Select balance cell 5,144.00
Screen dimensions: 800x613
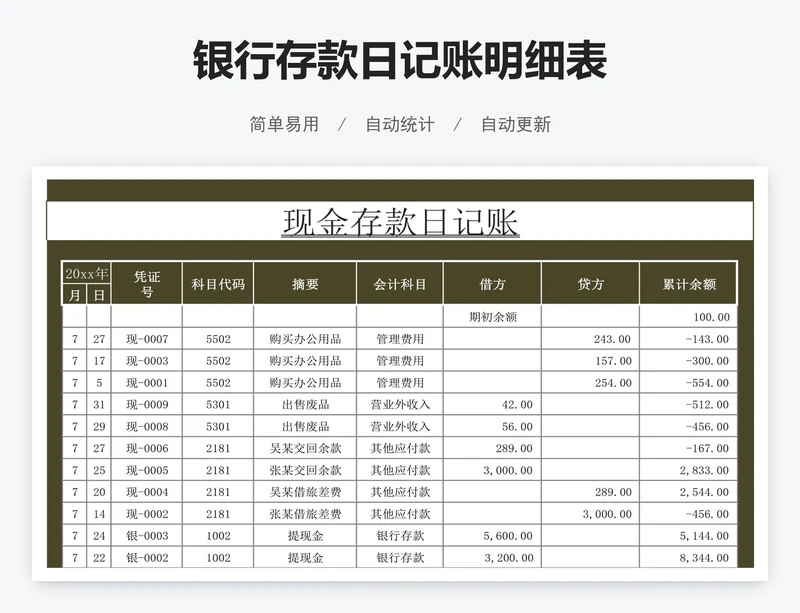pyautogui.click(x=688, y=536)
